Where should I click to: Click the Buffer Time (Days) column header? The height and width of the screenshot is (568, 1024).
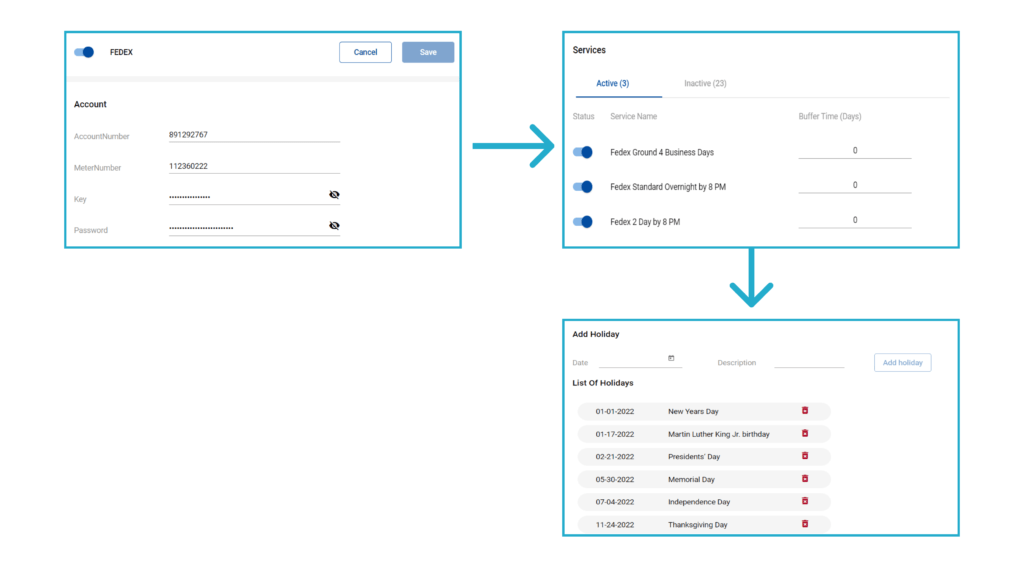point(829,116)
